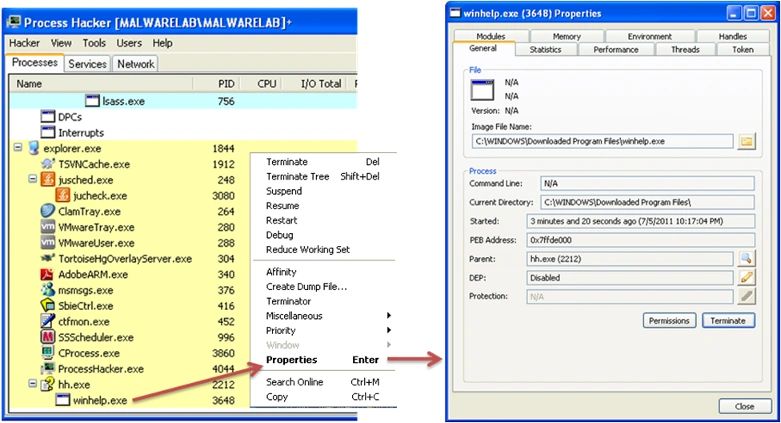Collapse the jusched.exe tree node
Screen dimensions: 781x423
coord(33,178)
